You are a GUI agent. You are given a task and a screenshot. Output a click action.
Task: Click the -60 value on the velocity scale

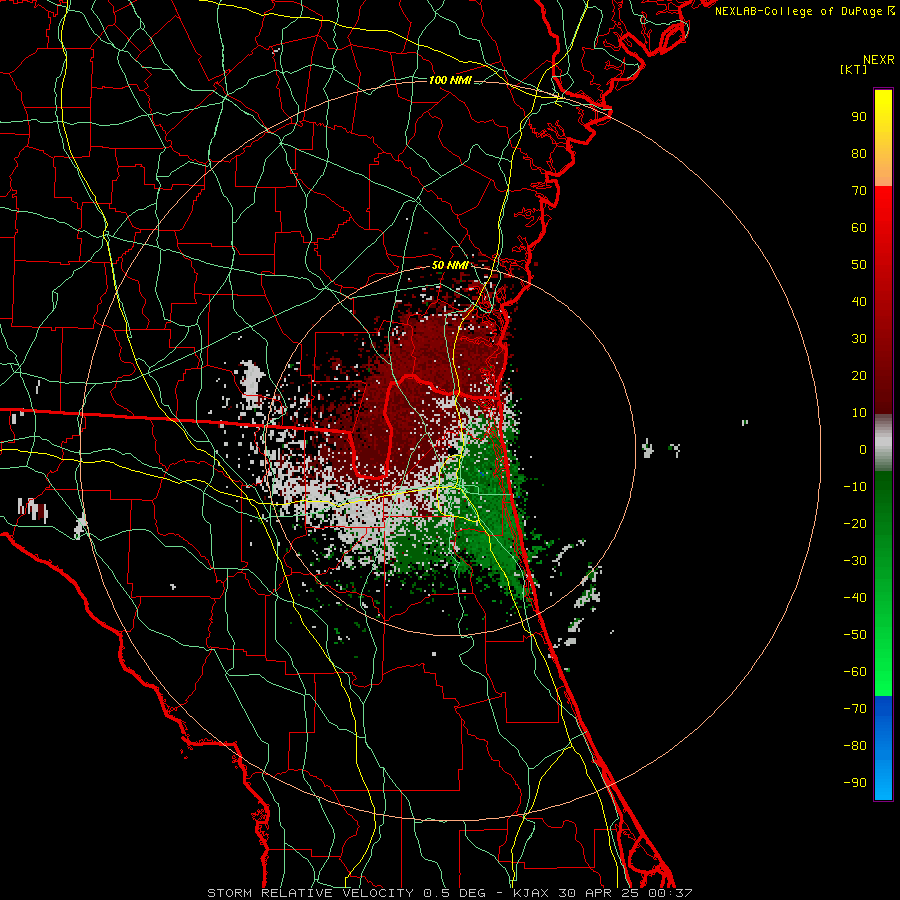855,672
